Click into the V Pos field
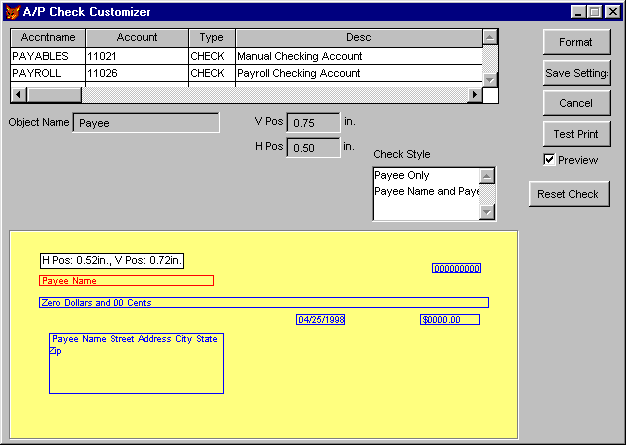This screenshot has width=626, height=445. [312, 122]
